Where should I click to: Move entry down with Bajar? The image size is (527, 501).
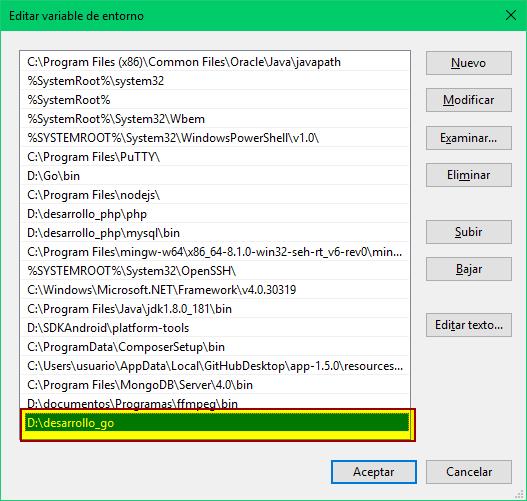(469, 269)
